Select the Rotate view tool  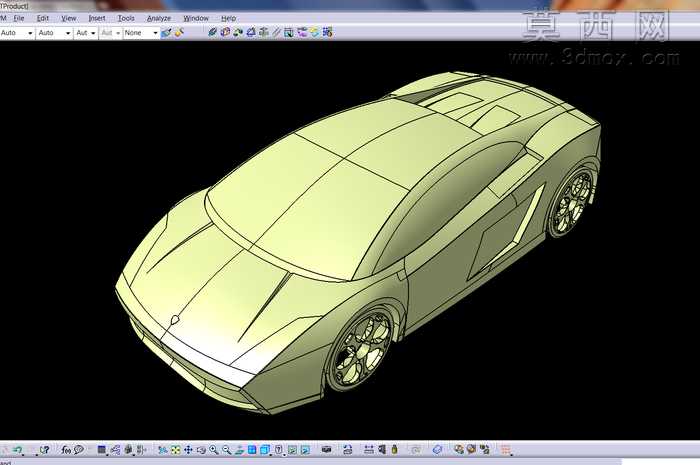pos(201,450)
